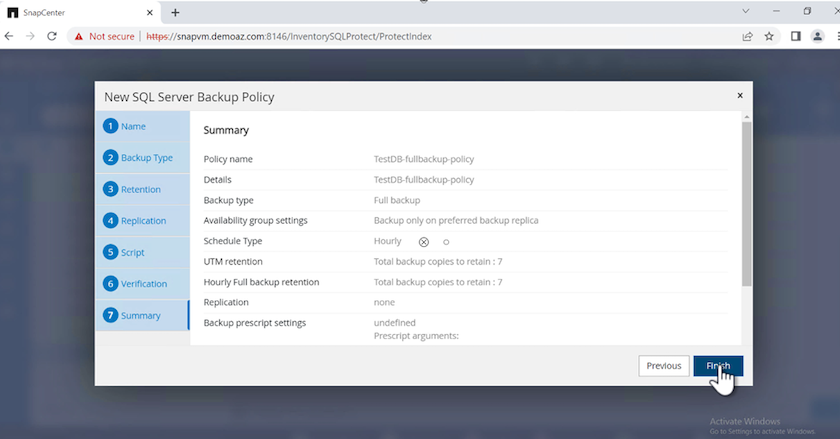This screenshot has height=439, width=840.
Task: Select step 7 Summary
Action: [142, 315]
